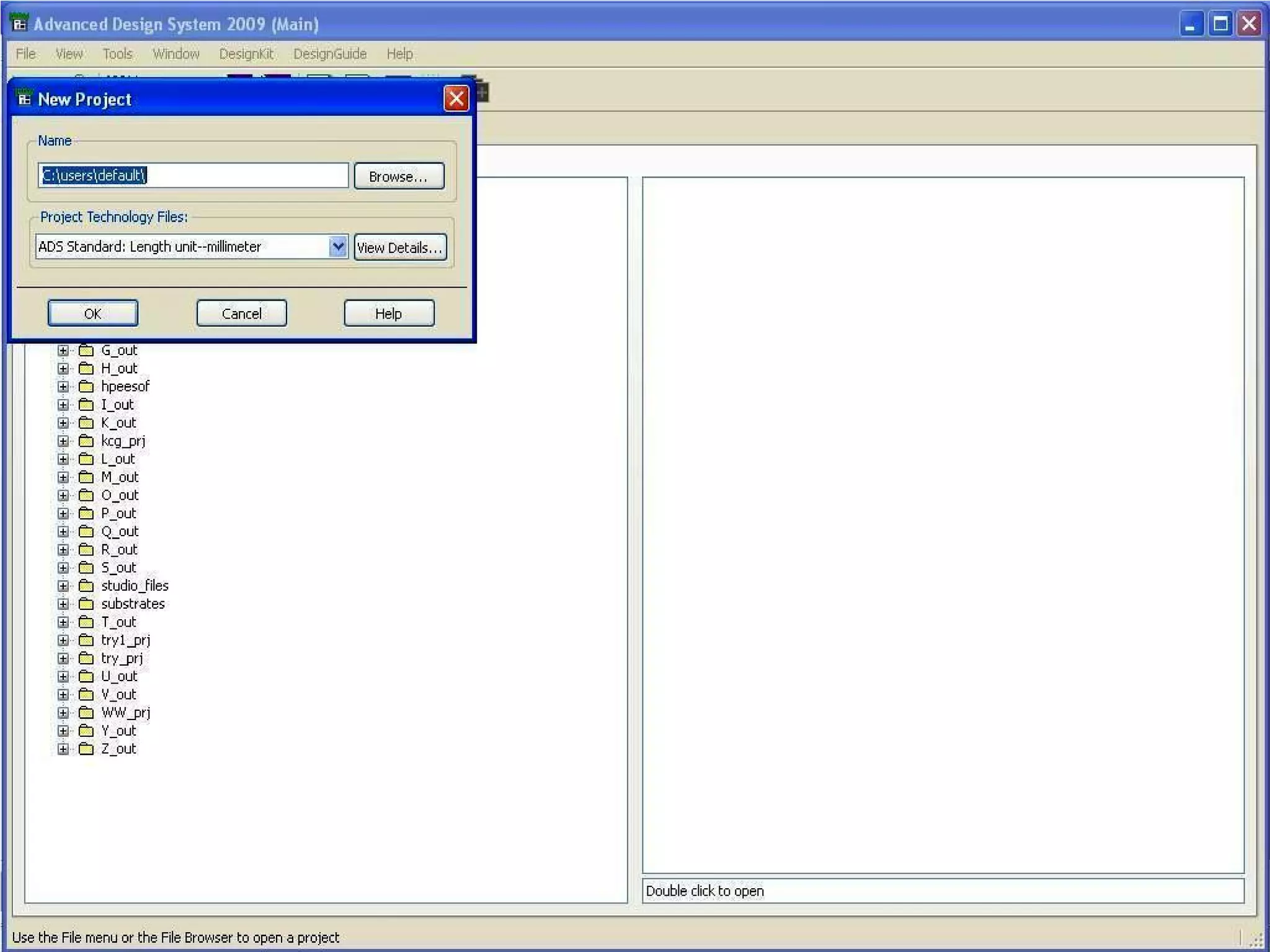Click the substrates folder icon

(x=86, y=604)
